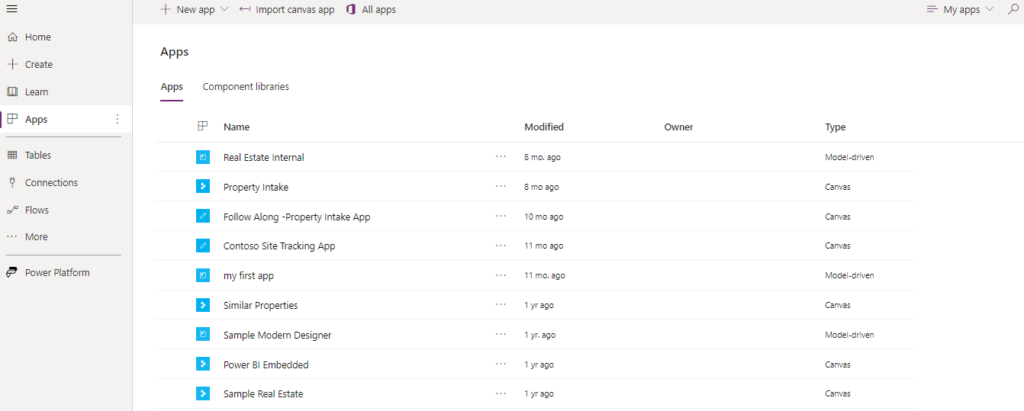Open the Power BI Embedded app
The height and width of the screenshot is (411, 1024).
266,365
